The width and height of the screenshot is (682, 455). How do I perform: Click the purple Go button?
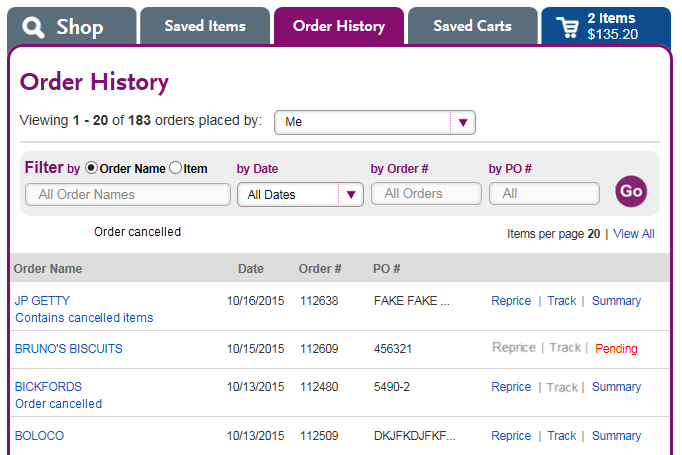pyautogui.click(x=631, y=191)
